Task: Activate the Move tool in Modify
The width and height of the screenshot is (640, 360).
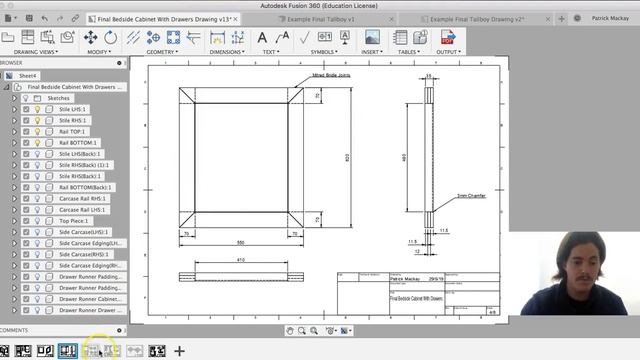Action: coord(90,38)
